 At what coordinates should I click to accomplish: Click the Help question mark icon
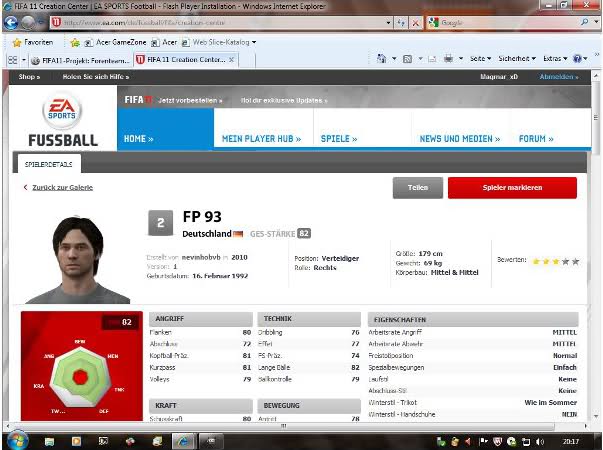pos(577,58)
